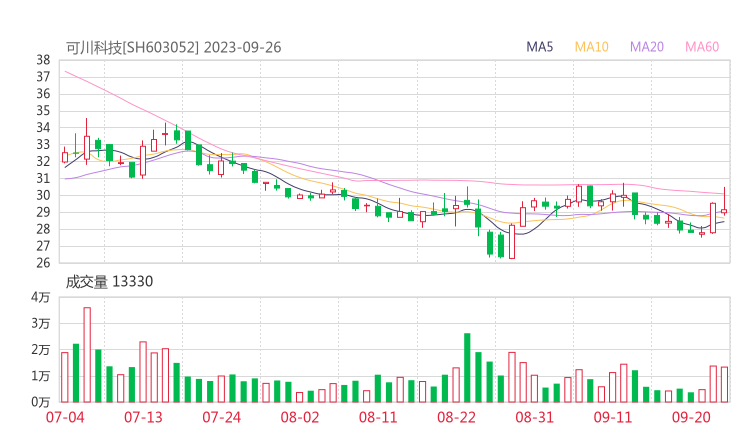Click the 07-24 date axis label

(x=222, y=417)
